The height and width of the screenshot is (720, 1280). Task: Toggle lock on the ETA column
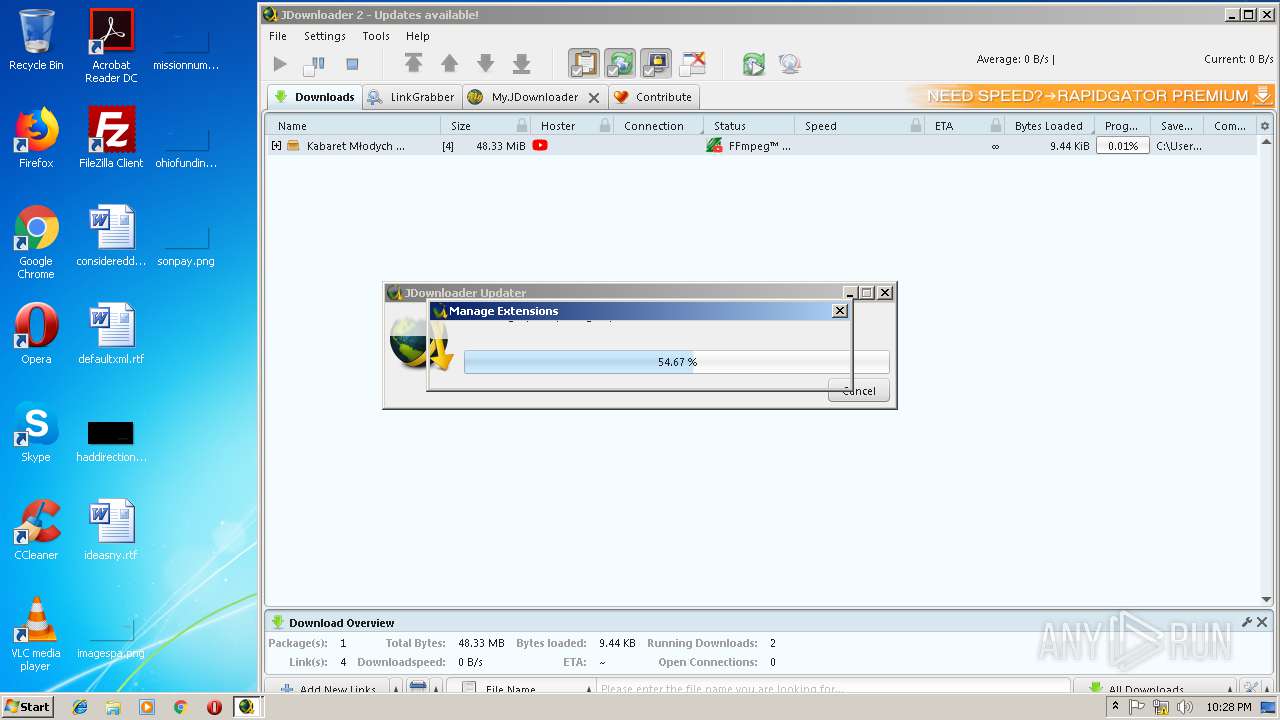[x=996, y=126]
